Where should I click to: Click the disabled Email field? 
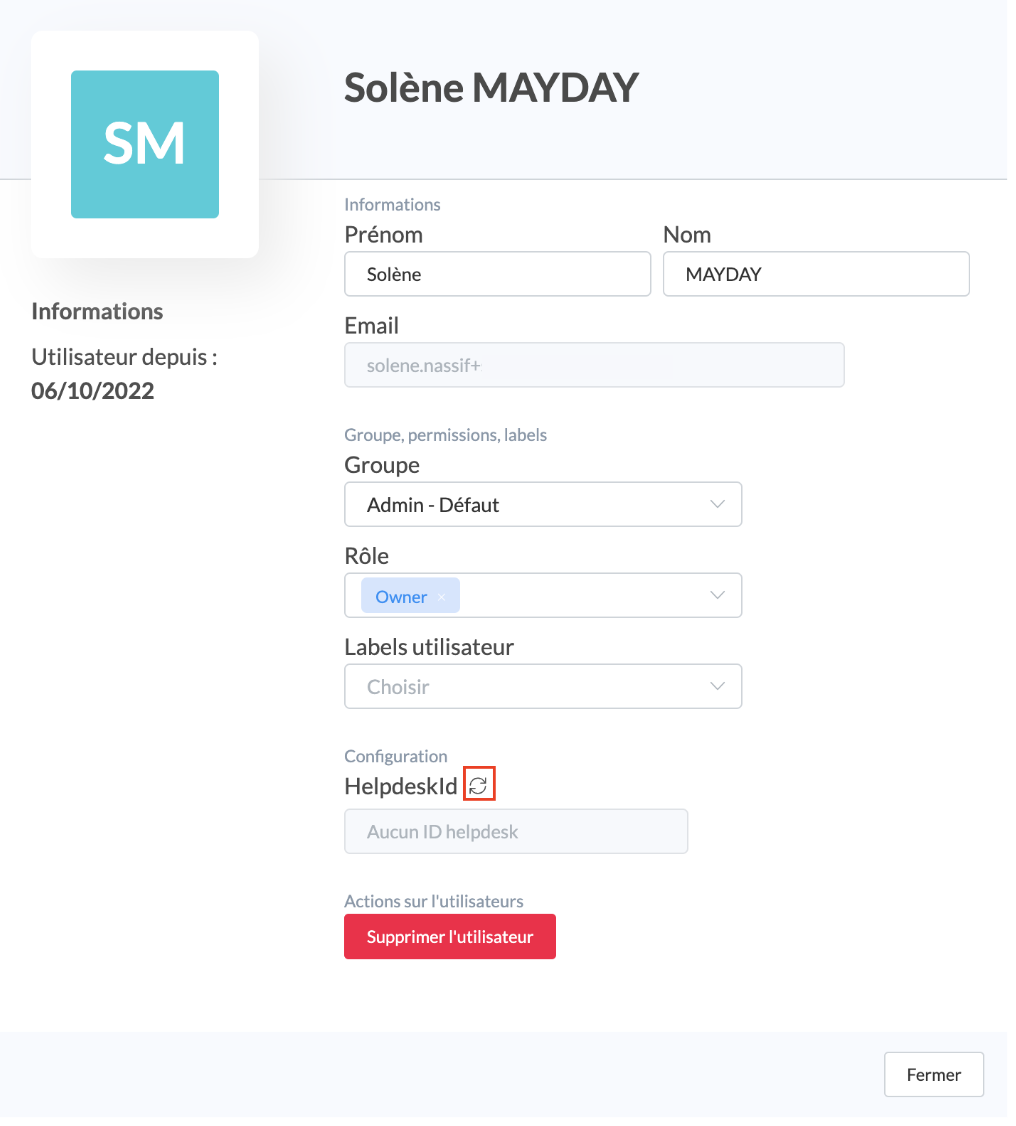pos(594,366)
